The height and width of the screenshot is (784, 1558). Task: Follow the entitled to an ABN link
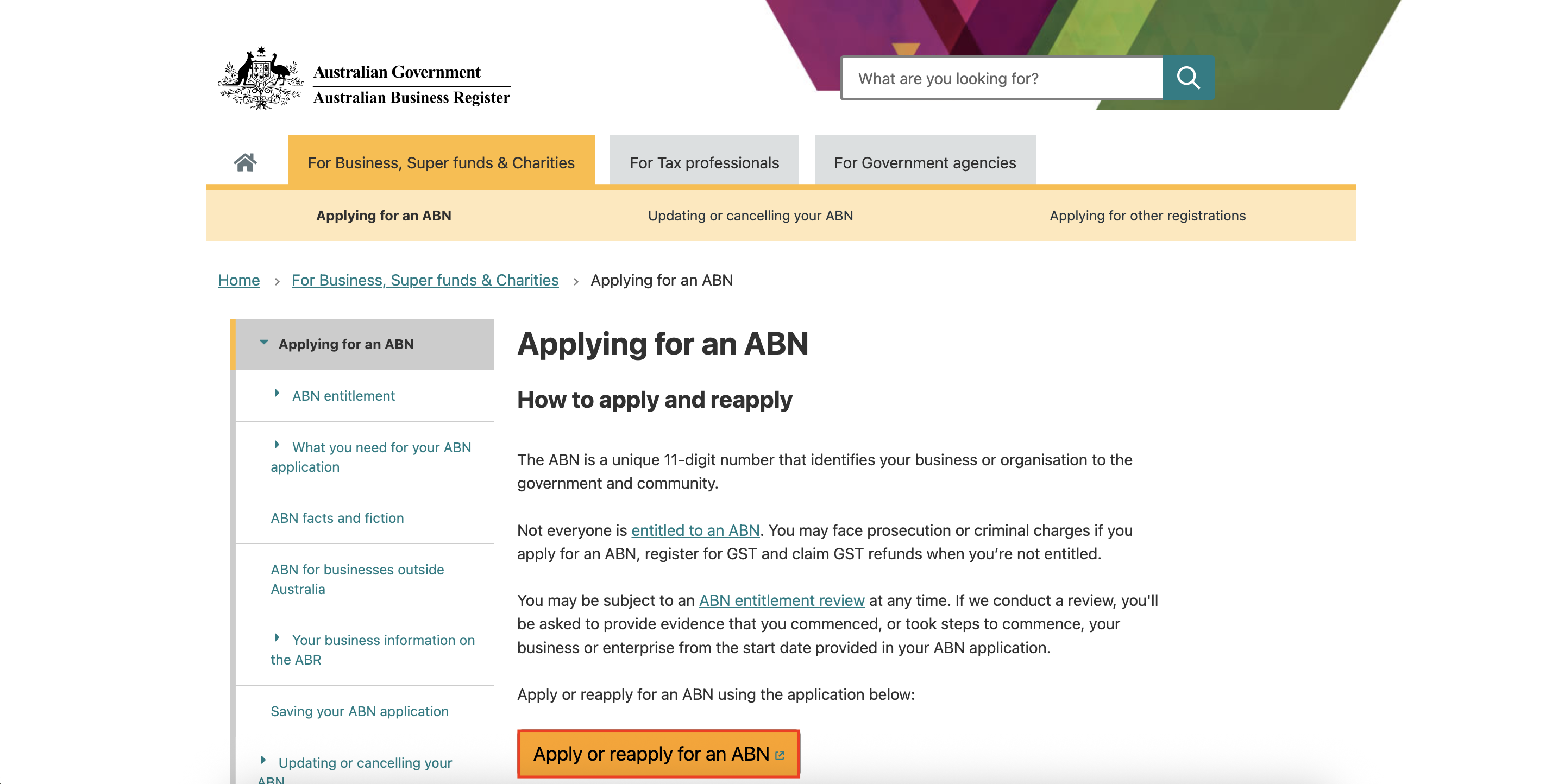pos(695,530)
